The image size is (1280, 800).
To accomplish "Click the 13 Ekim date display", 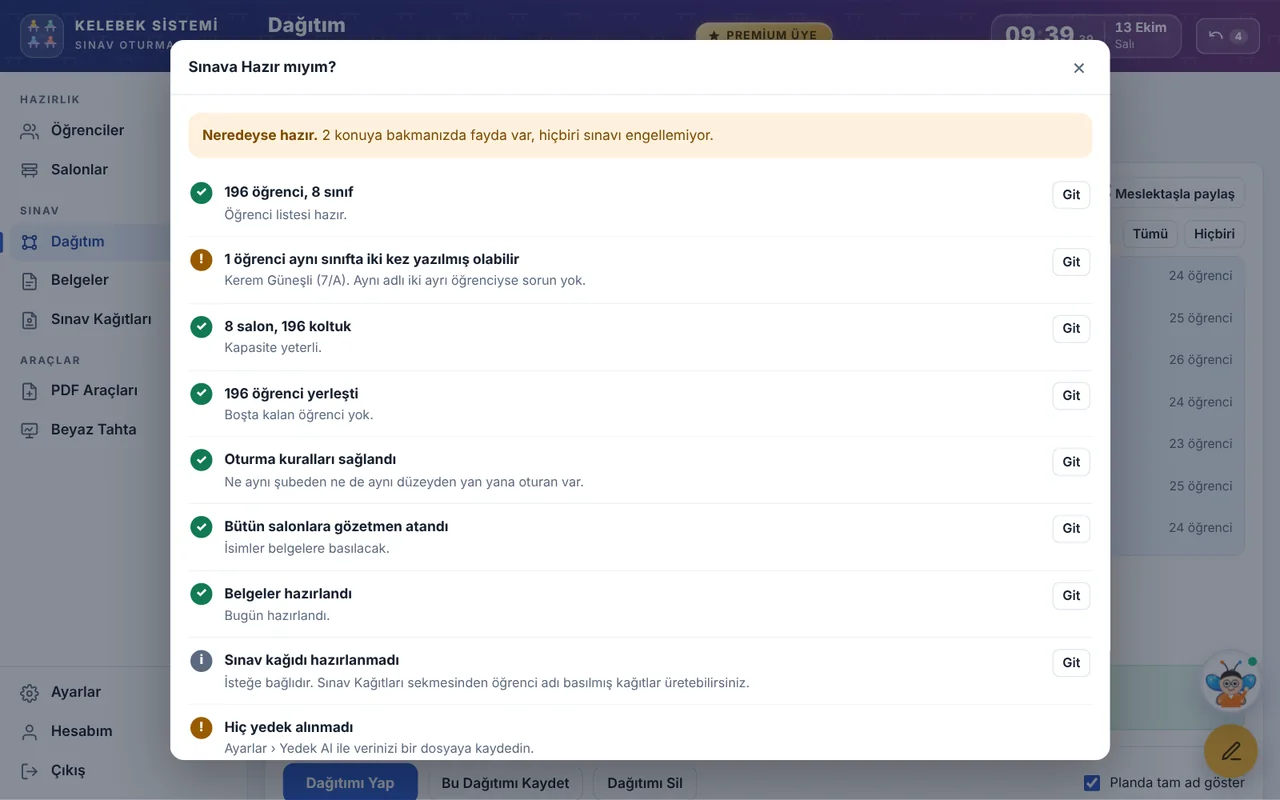I will [x=1141, y=28].
